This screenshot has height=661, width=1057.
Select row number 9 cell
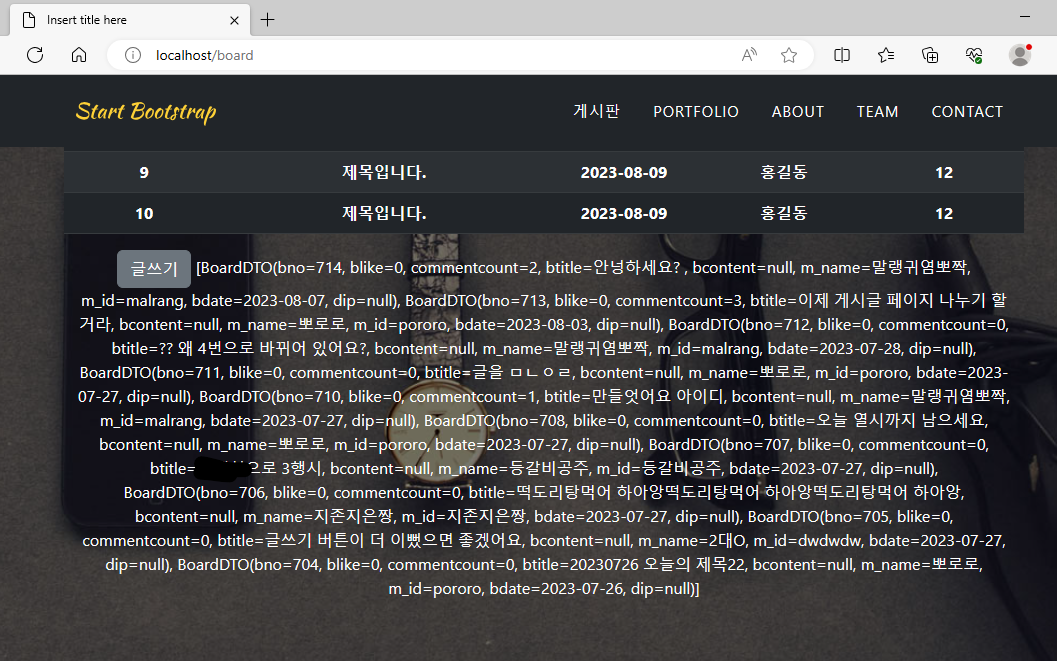pyautogui.click(x=144, y=172)
